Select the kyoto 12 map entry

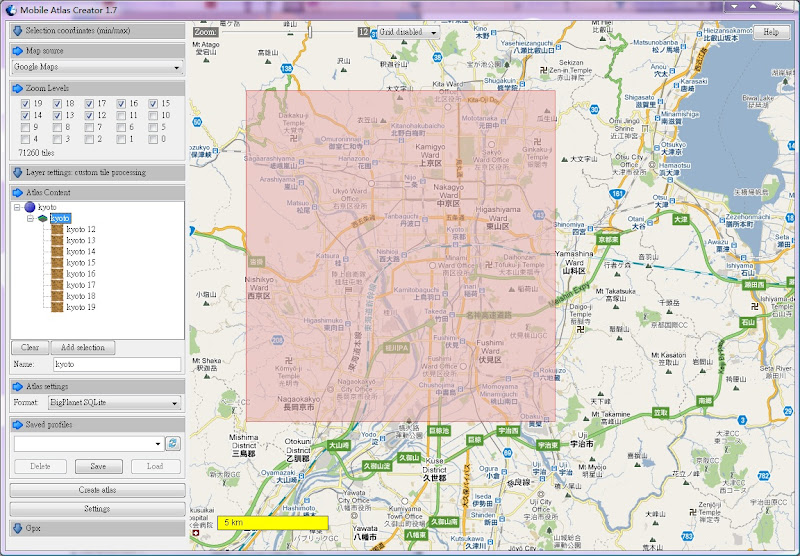[x=81, y=229]
